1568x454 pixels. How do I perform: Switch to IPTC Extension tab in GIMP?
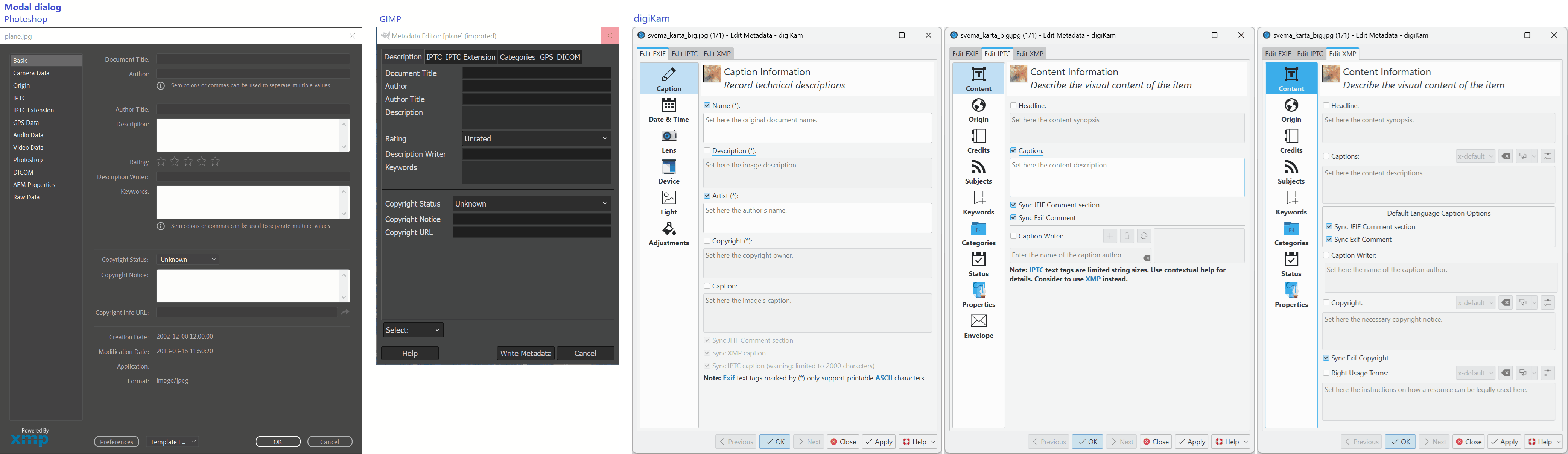pyautogui.click(x=470, y=57)
